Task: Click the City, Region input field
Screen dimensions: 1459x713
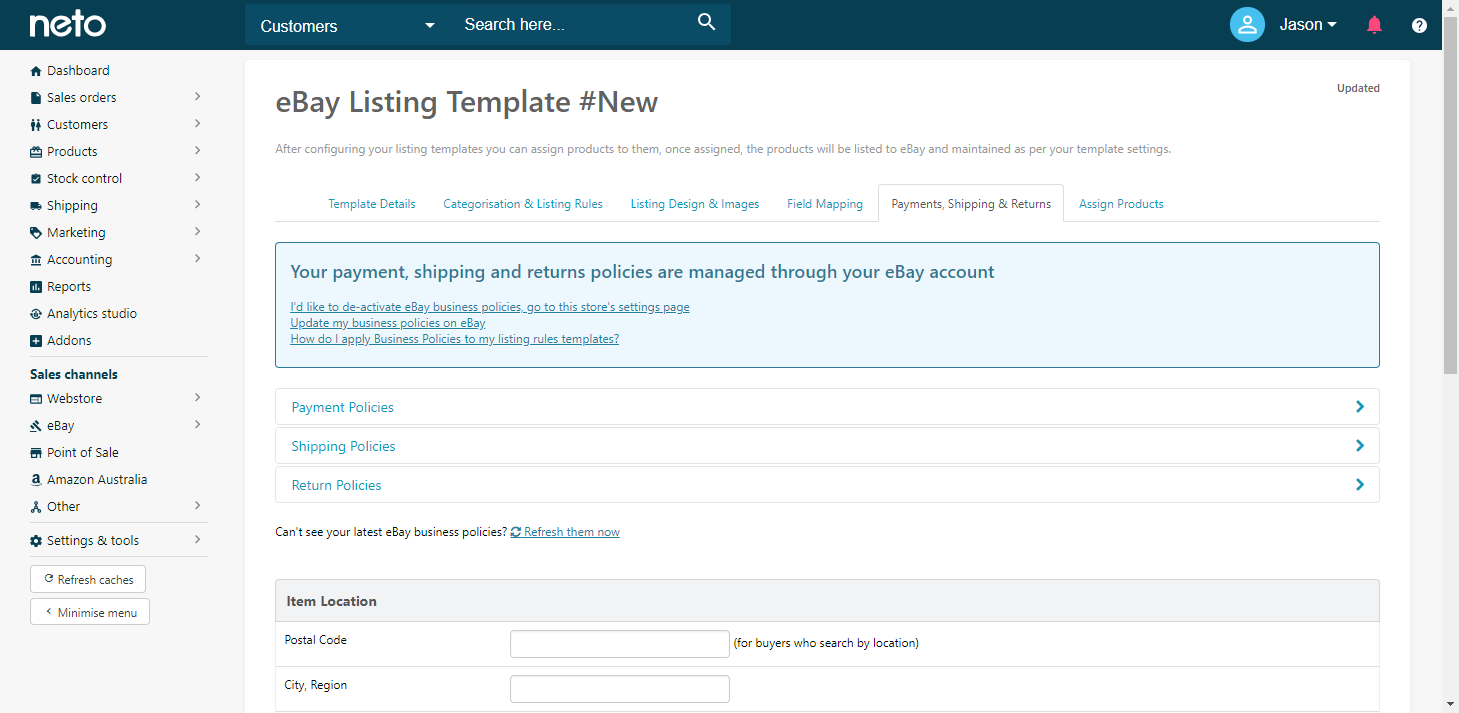Action: (x=620, y=689)
